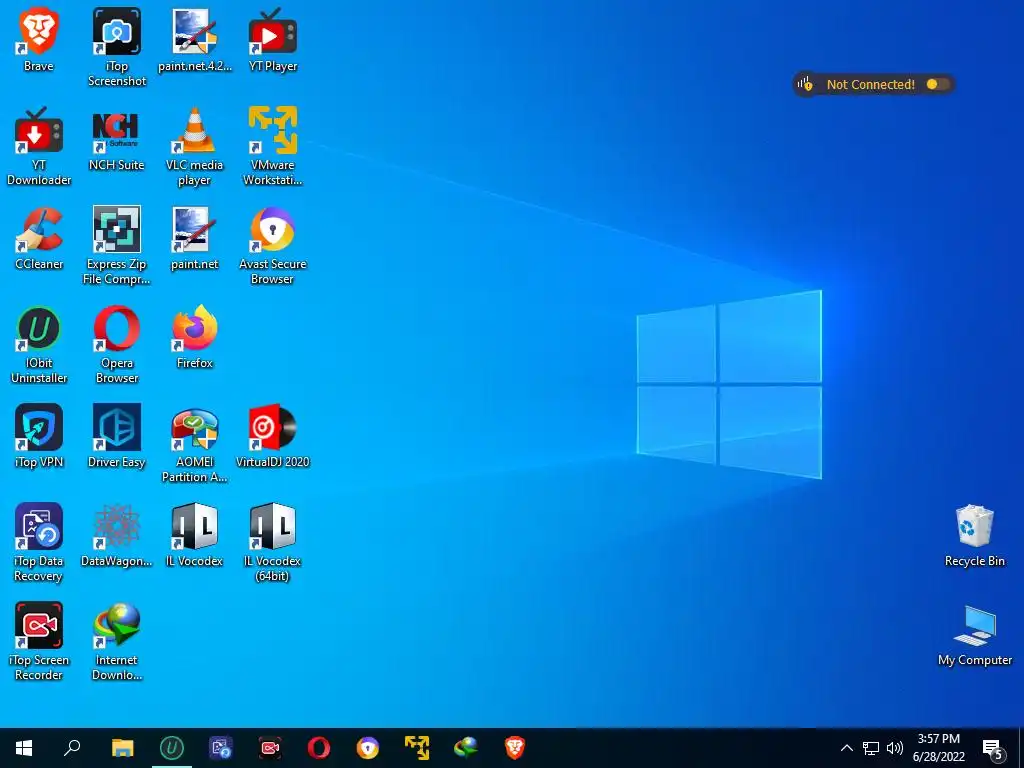Launch Brave from the taskbar
Viewport: 1024px width, 768px height.
[515, 748]
